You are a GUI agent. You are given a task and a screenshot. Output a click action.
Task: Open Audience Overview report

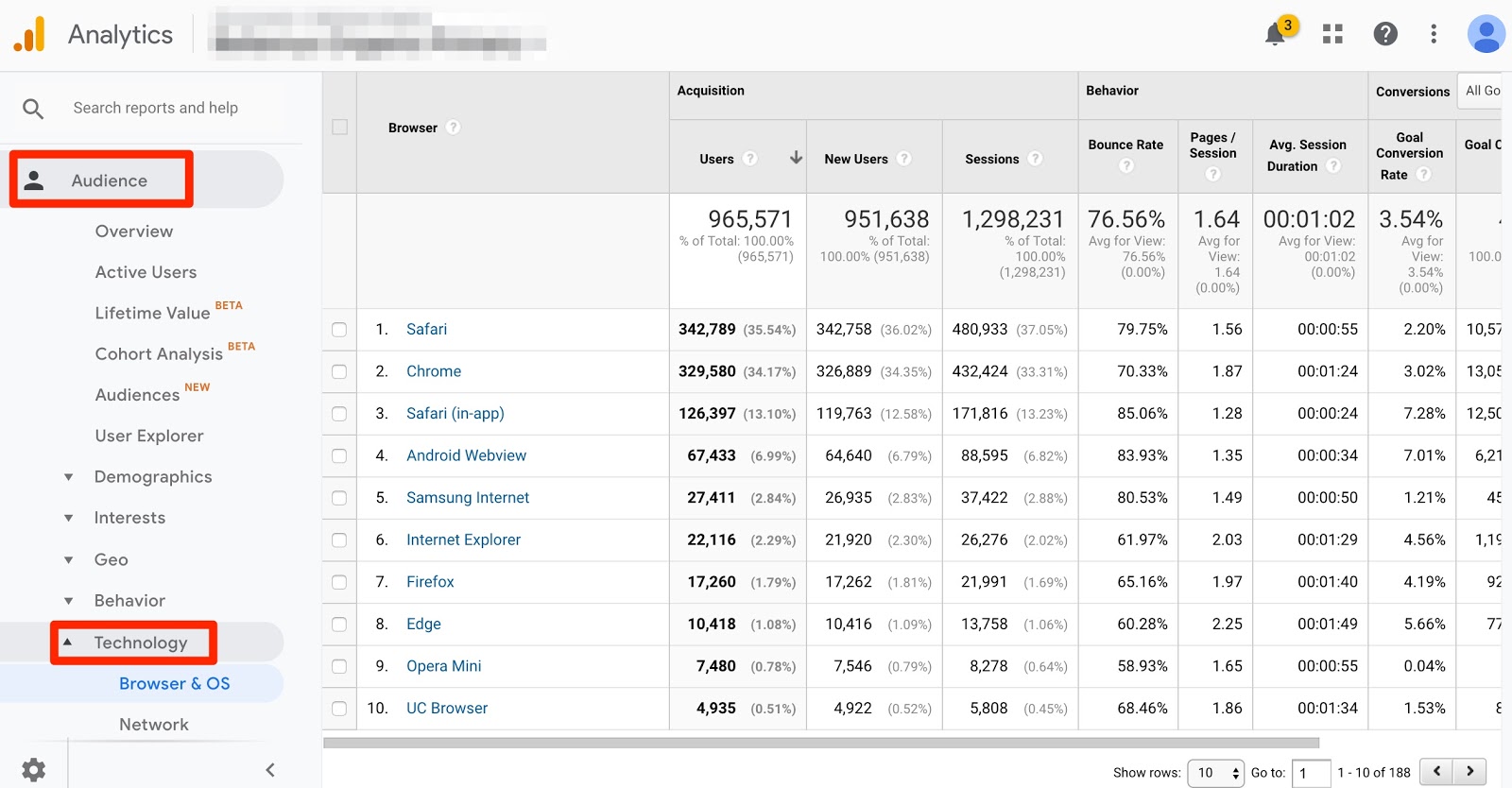click(134, 231)
